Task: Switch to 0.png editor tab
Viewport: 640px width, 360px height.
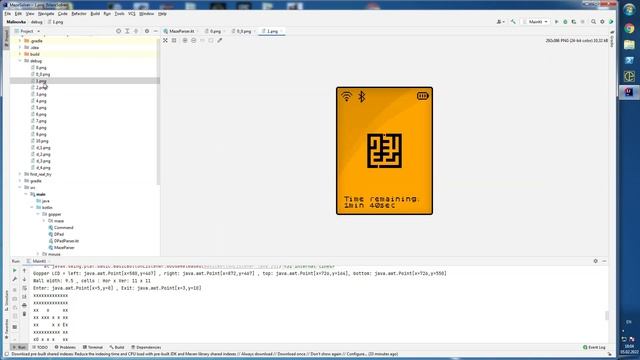Action: click(x=215, y=31)
